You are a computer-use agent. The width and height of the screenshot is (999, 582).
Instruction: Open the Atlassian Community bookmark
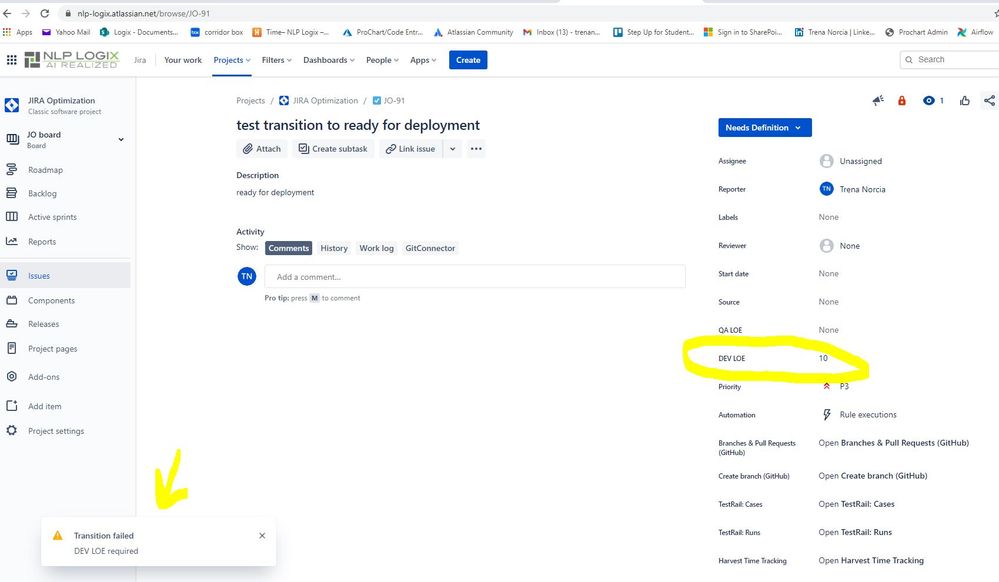click(473, 32)
